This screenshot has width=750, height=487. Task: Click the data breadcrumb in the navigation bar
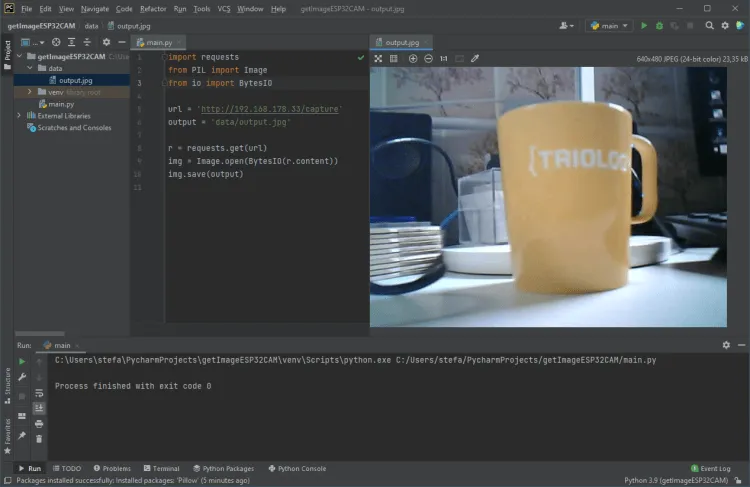[91, 26]
